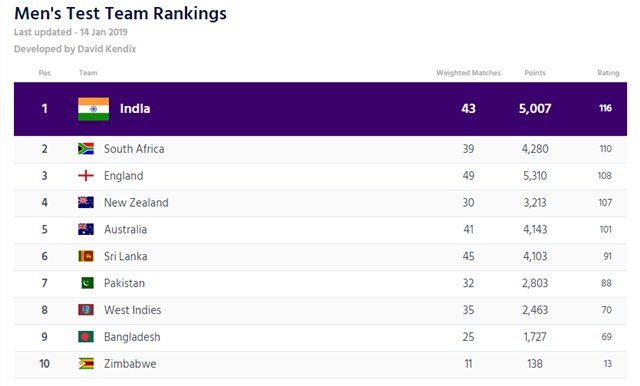Select the Weighted Matches column header

pos(468,73)
